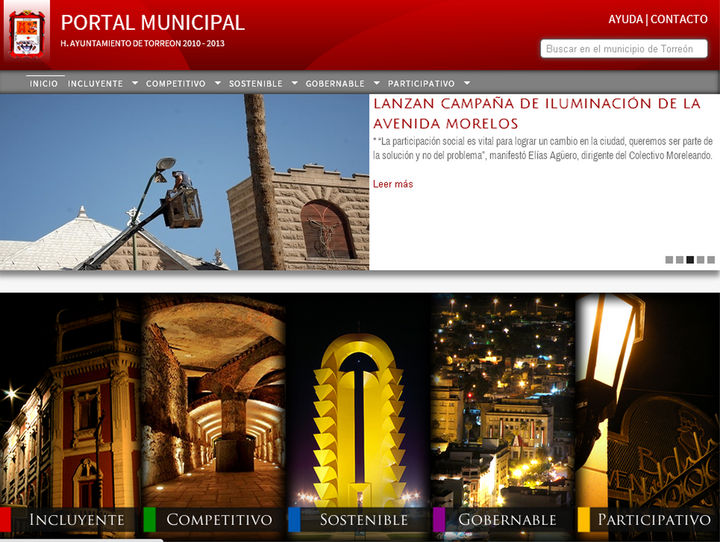This screenshot has width=720, height=542.
Task: Click the Leer más link
Action: (393, 184)
